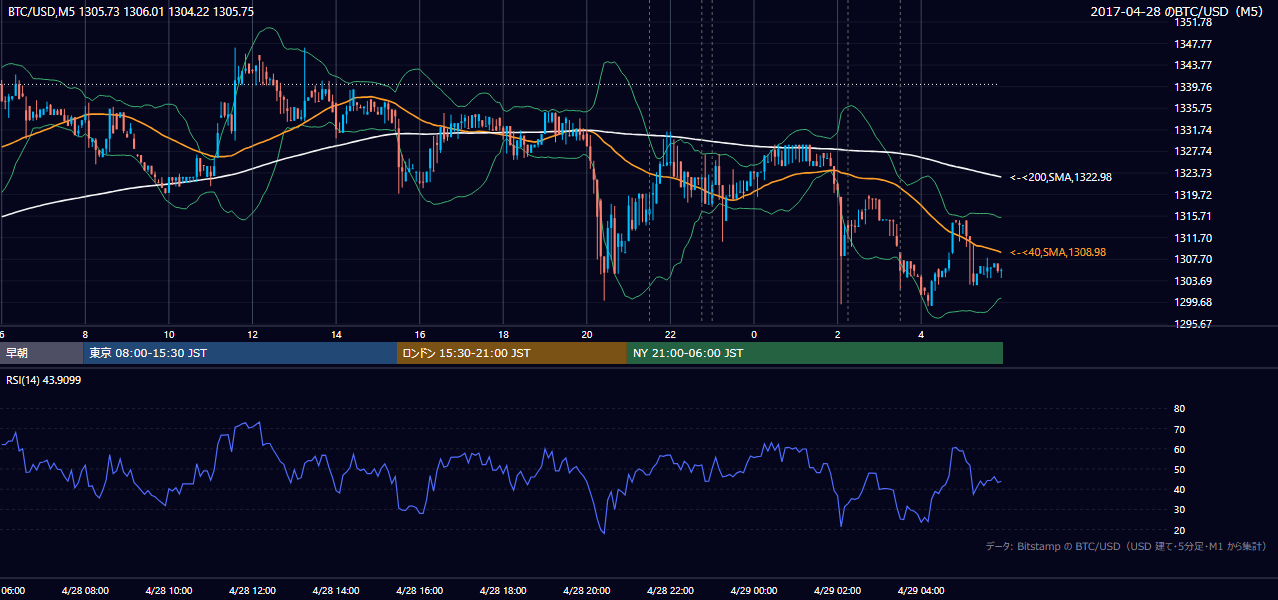1278x600 pixels.
Task: Click price axis value 1343.77
Action: tap(1193, 65)
